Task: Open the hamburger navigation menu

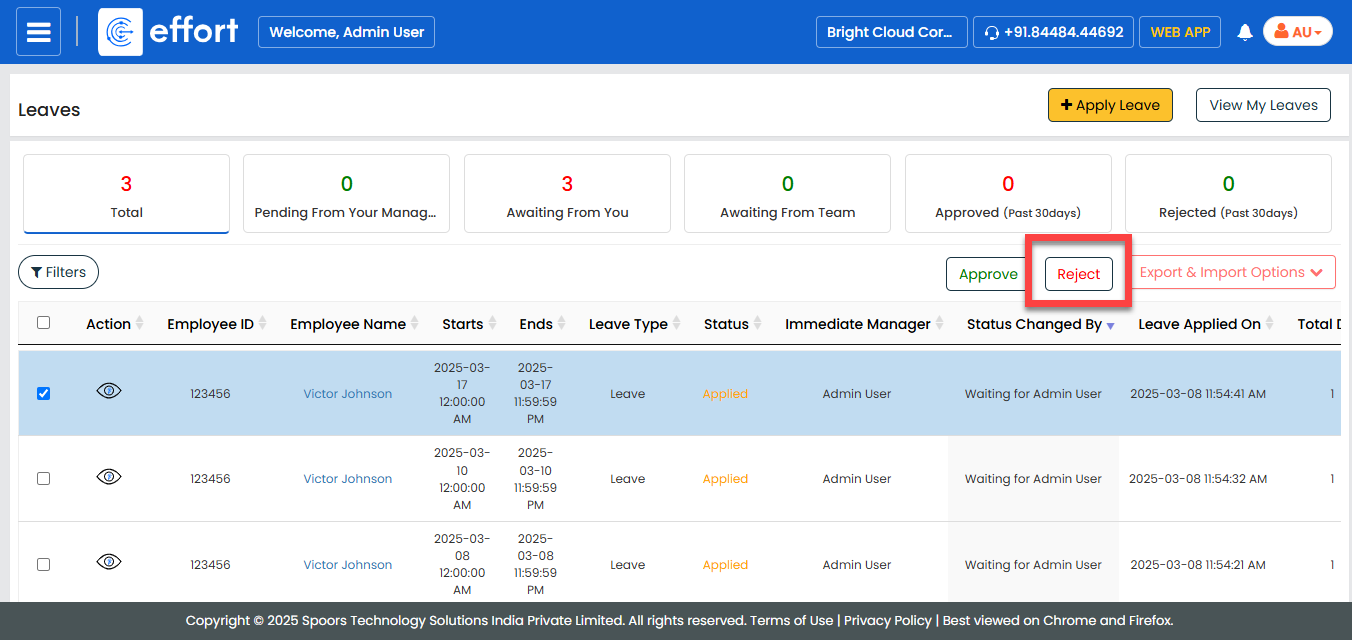Action: pos(38,32)
